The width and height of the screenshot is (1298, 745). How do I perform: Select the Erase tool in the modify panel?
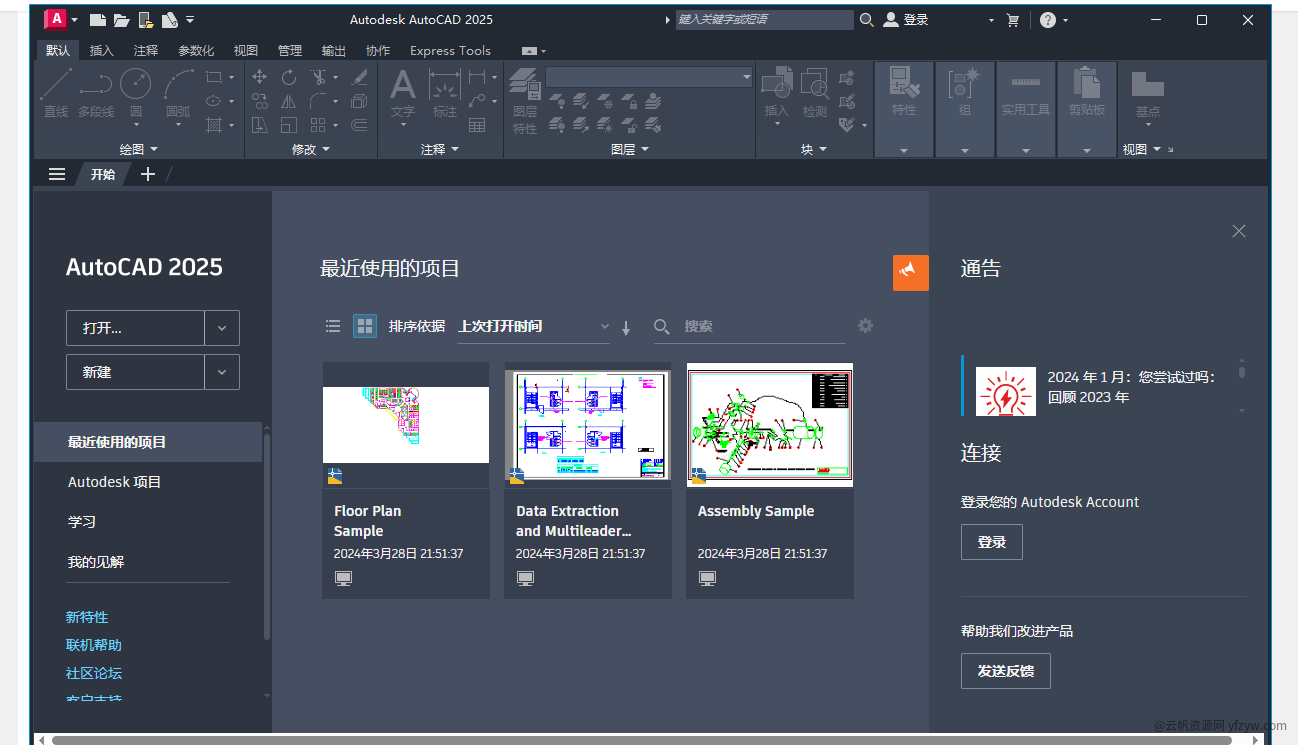tap(360, 77)
